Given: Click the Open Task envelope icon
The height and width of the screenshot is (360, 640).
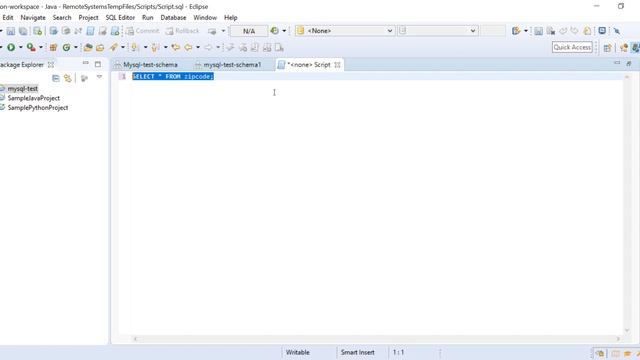Looking at the screenshot, I should 100,48.
